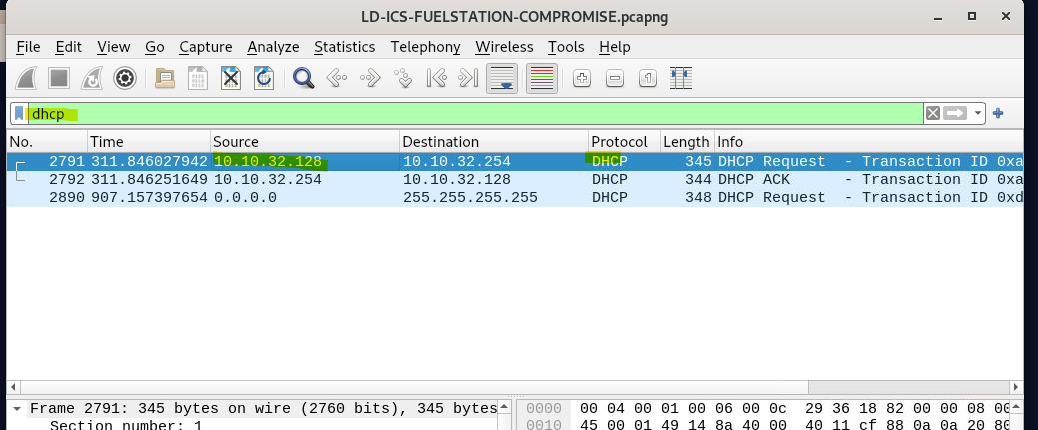Reload the capture file
Image resolution: width=1038 pixels, height=430 pixels.
tap(264, 78)
